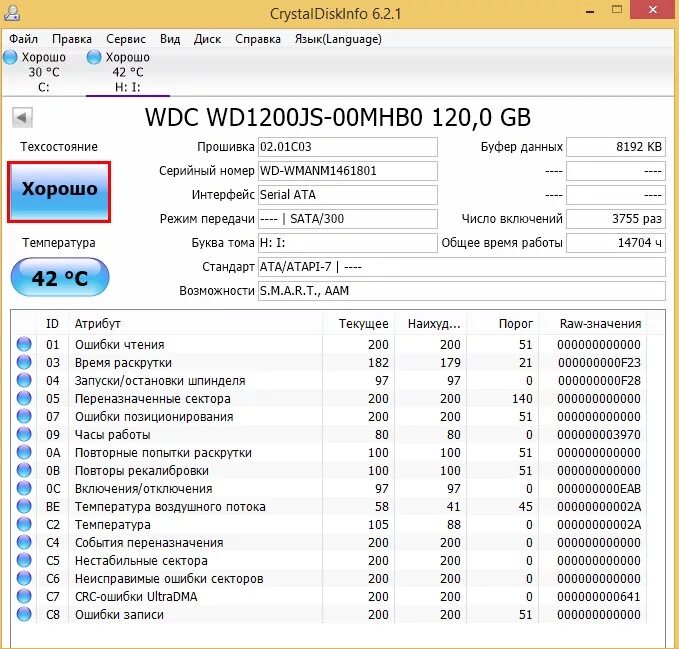Viewport: 679px width, 649px height.
Task: Open the Сервис menu
Action: click(x=126, y=39)
